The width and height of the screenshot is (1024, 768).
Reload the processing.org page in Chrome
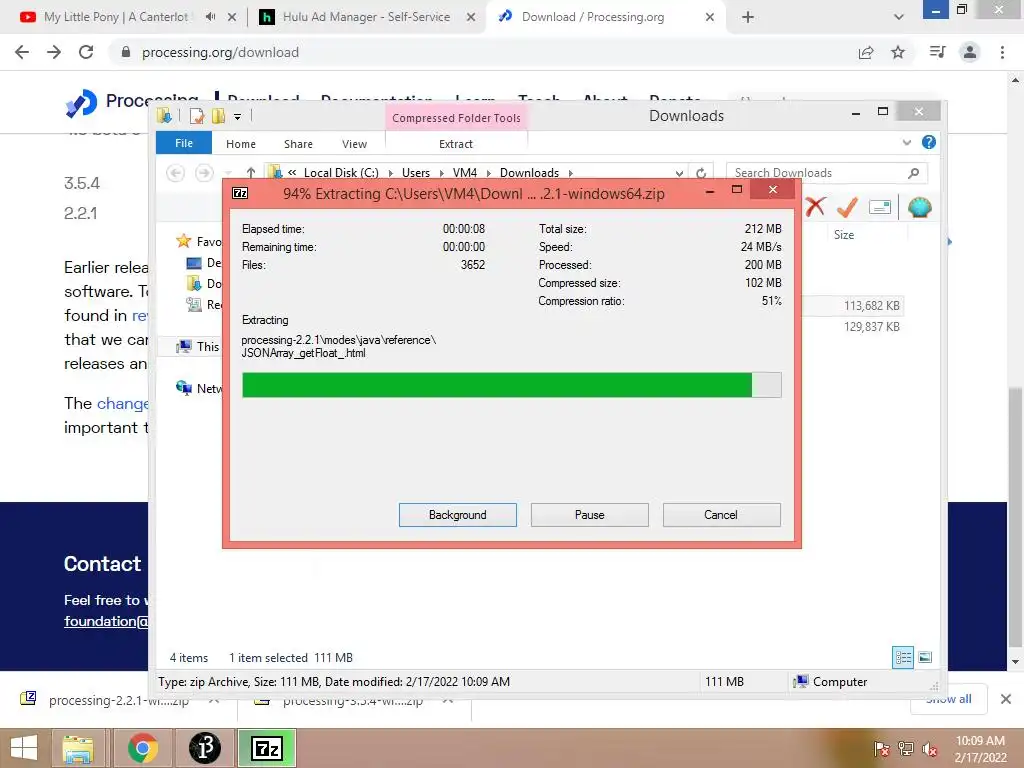pyautogui.click(x=86, y=52)
